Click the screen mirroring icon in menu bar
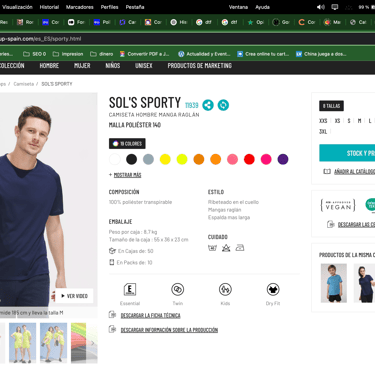The height and width of the screenshot is (366, 375). tap(335, 7)
